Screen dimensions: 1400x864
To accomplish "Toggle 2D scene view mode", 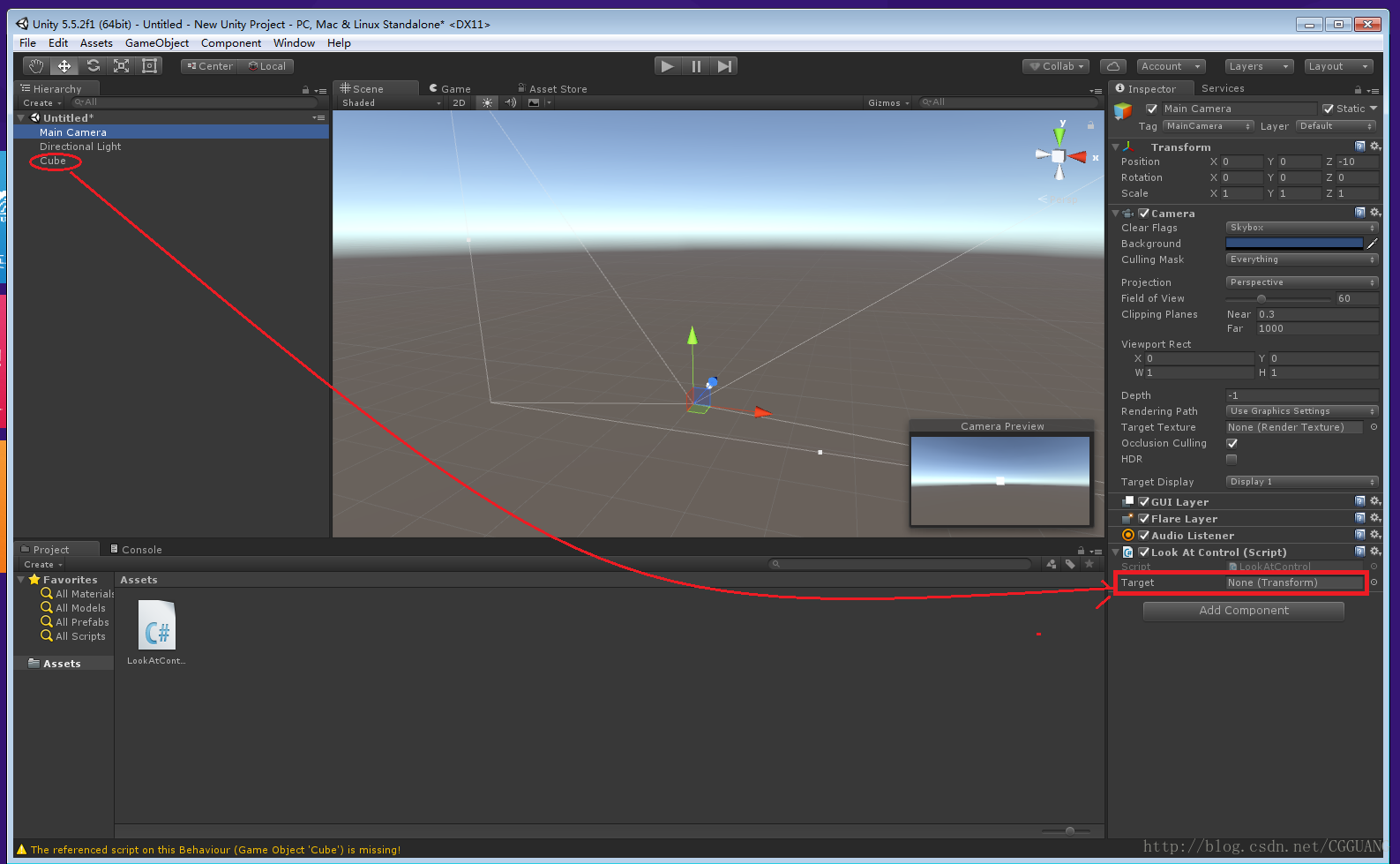I will click(x=459, y=102).
